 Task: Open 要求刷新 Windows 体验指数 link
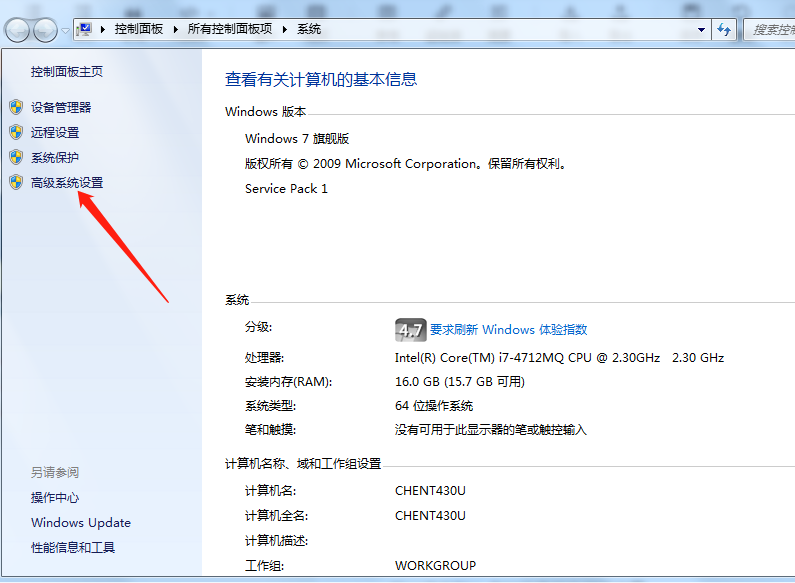point(509,330)
